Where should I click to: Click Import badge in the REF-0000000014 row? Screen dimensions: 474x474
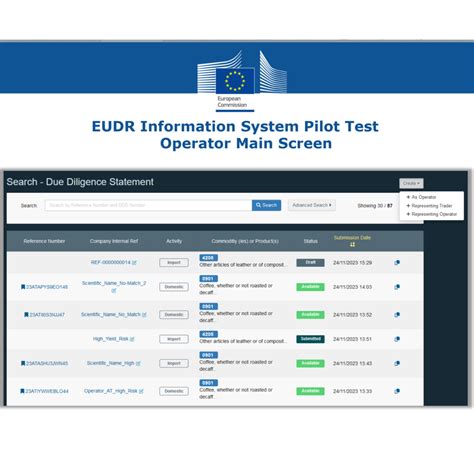pyautogui.click(x=174, y=263)
